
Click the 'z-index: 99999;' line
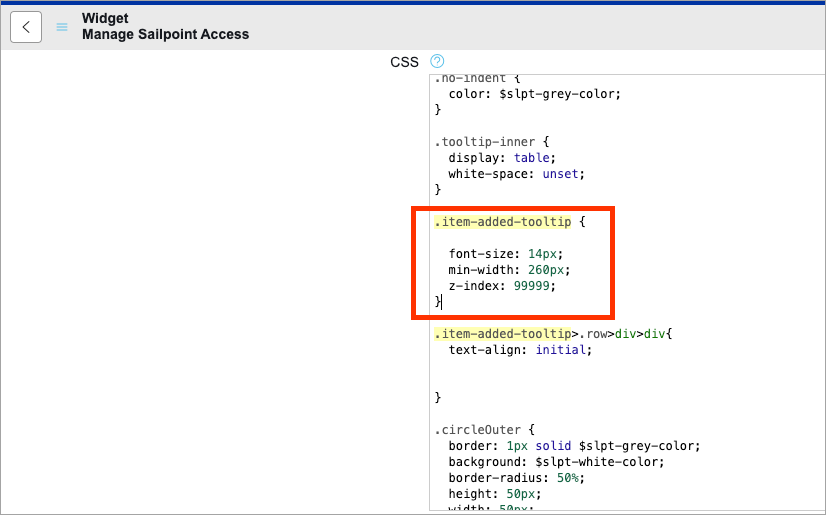502,286
